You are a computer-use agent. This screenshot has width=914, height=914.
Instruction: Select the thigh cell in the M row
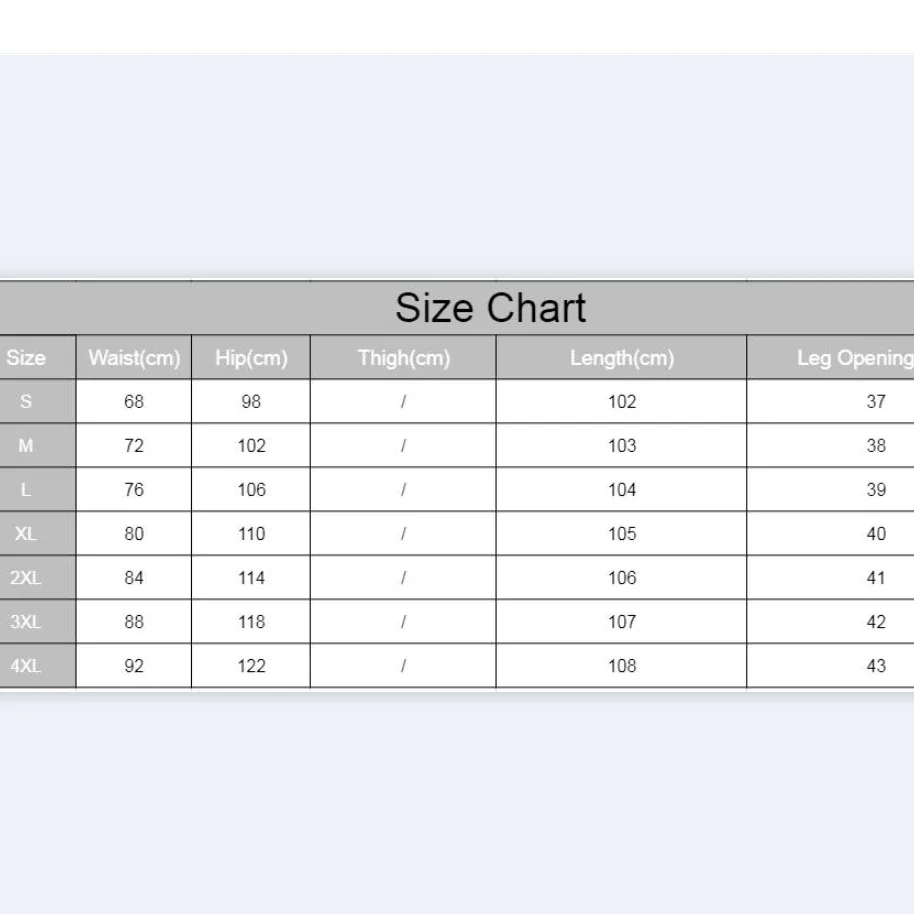click(x=403, y=446)
